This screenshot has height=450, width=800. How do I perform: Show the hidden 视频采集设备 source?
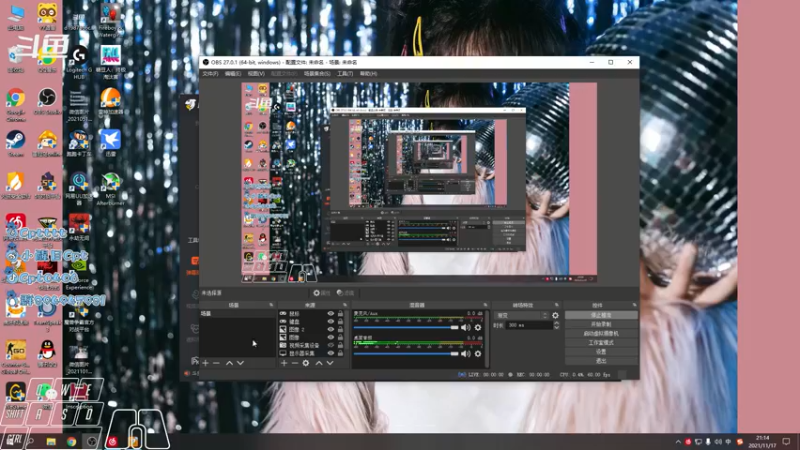pos(331,345)
